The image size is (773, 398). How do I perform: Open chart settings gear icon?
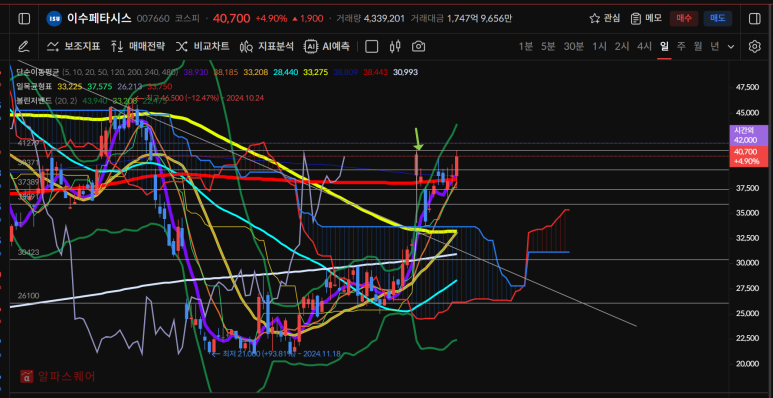pyautogui.click(x=754, y=46)
